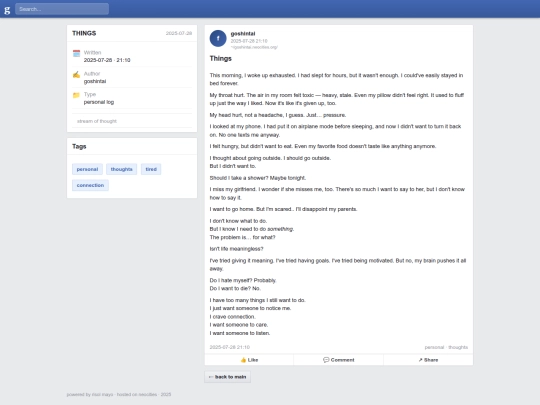Click the writing hand icon beside Author

coord(76,74)
